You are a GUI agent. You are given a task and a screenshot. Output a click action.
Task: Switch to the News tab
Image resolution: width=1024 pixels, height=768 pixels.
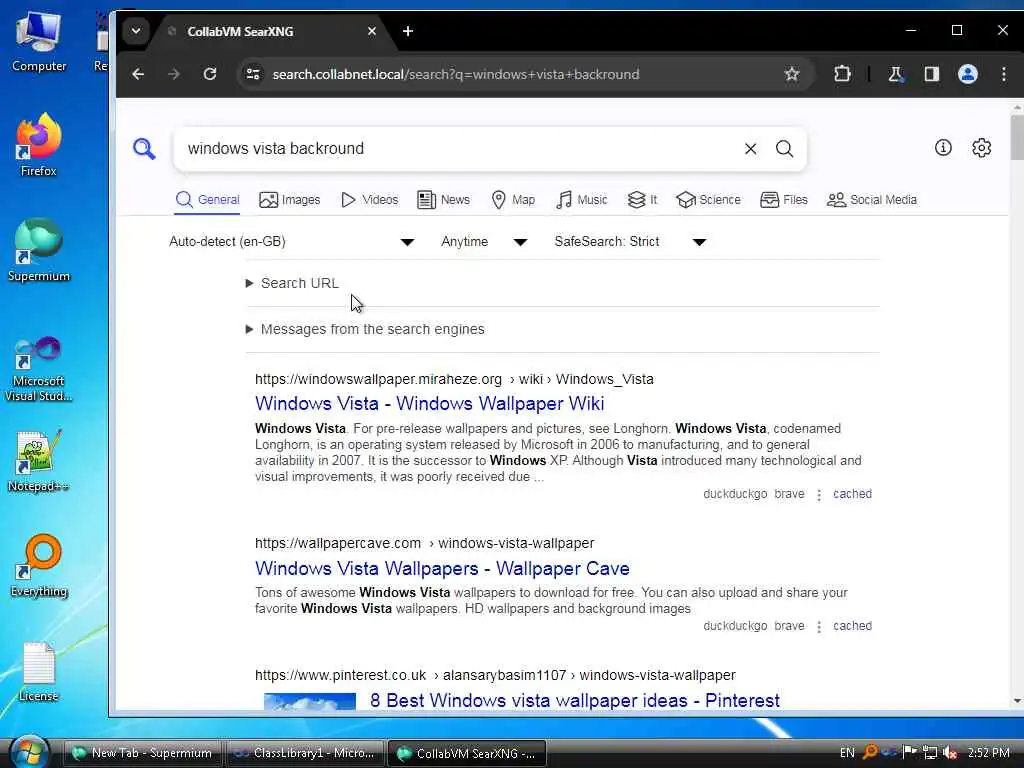(x=443, y=200)
